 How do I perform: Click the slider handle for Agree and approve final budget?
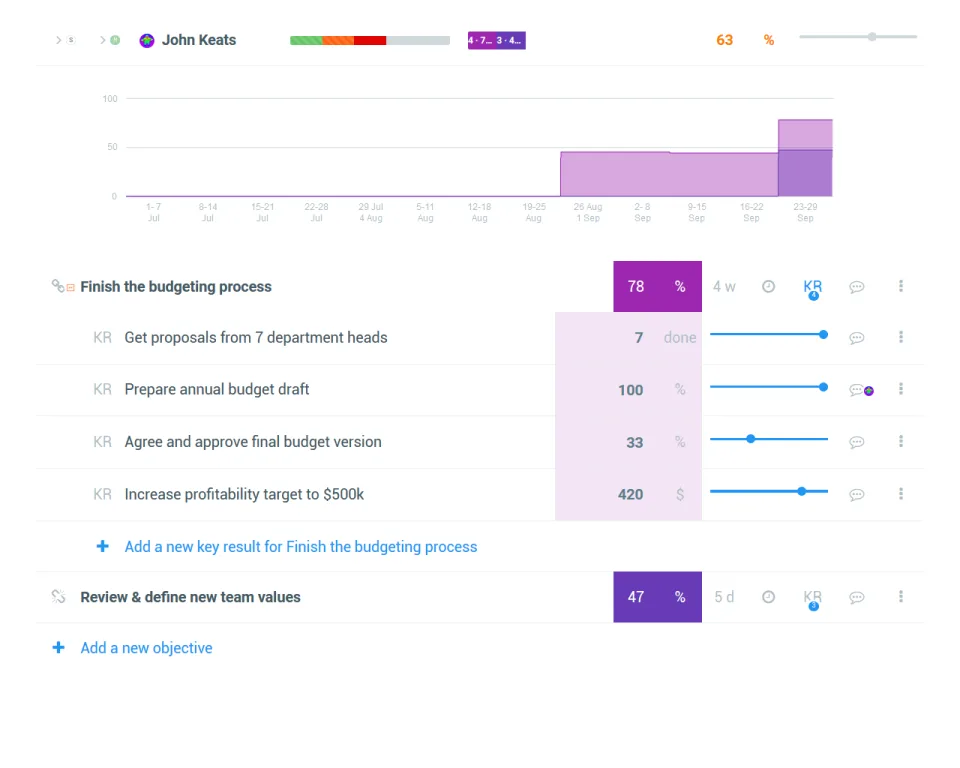tap(751, 439)
